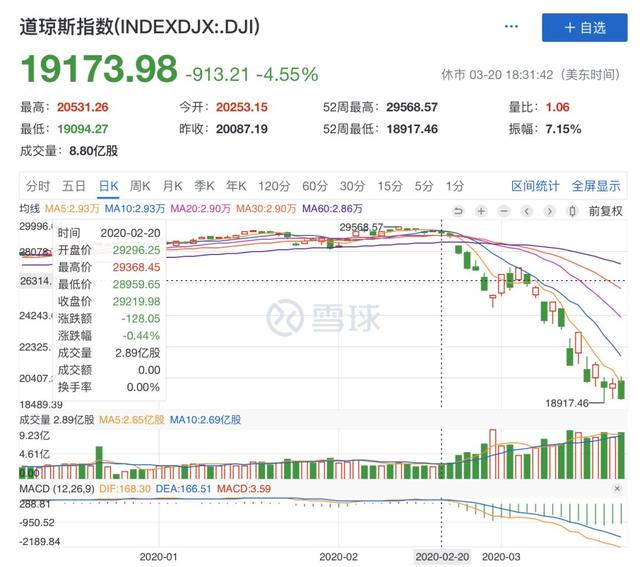Zoom out the chart with minus icon
The width and height of the screenshot is (640, 567).
coord(503,210)
